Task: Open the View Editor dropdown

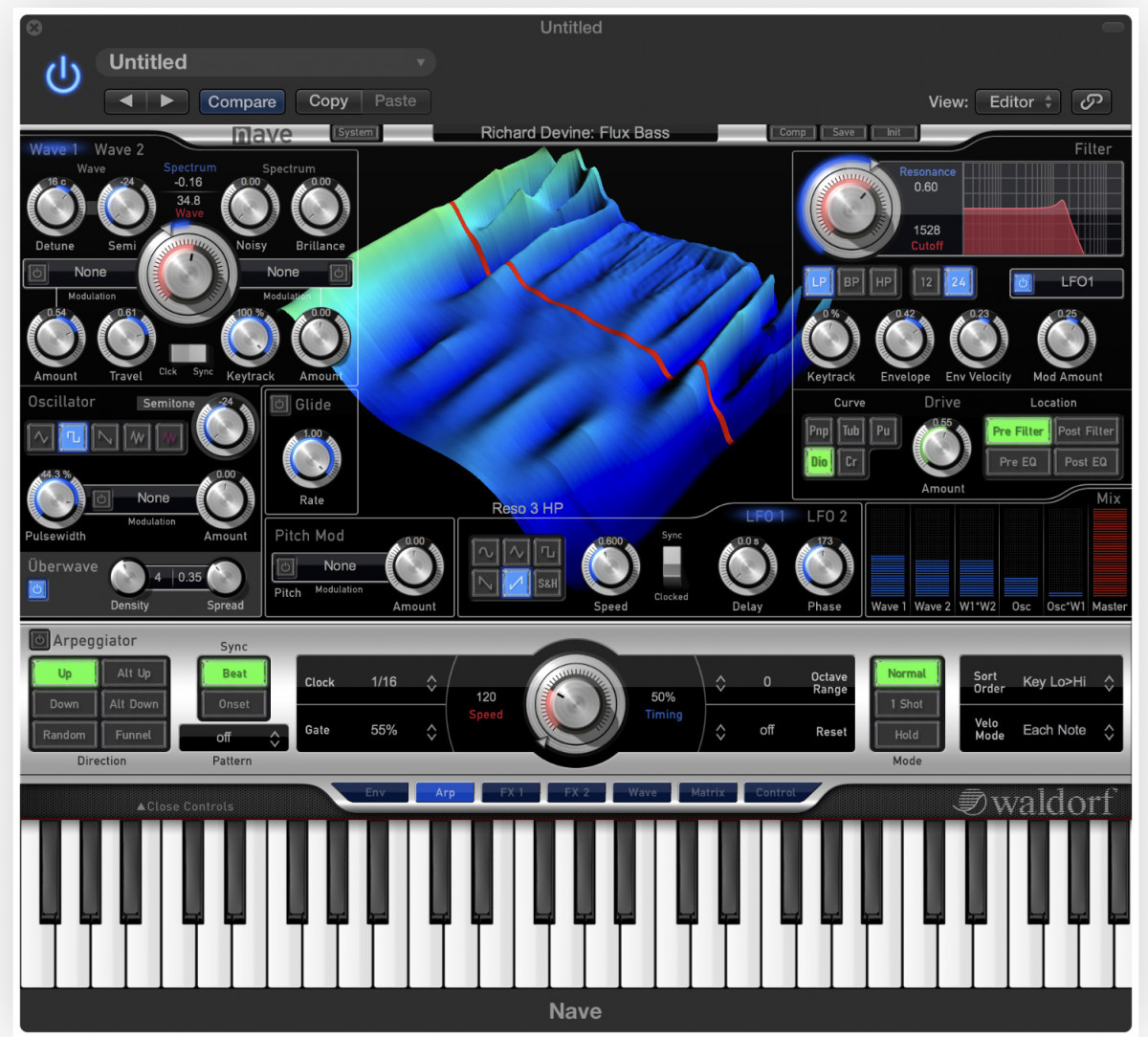Action: (1020, 101)
